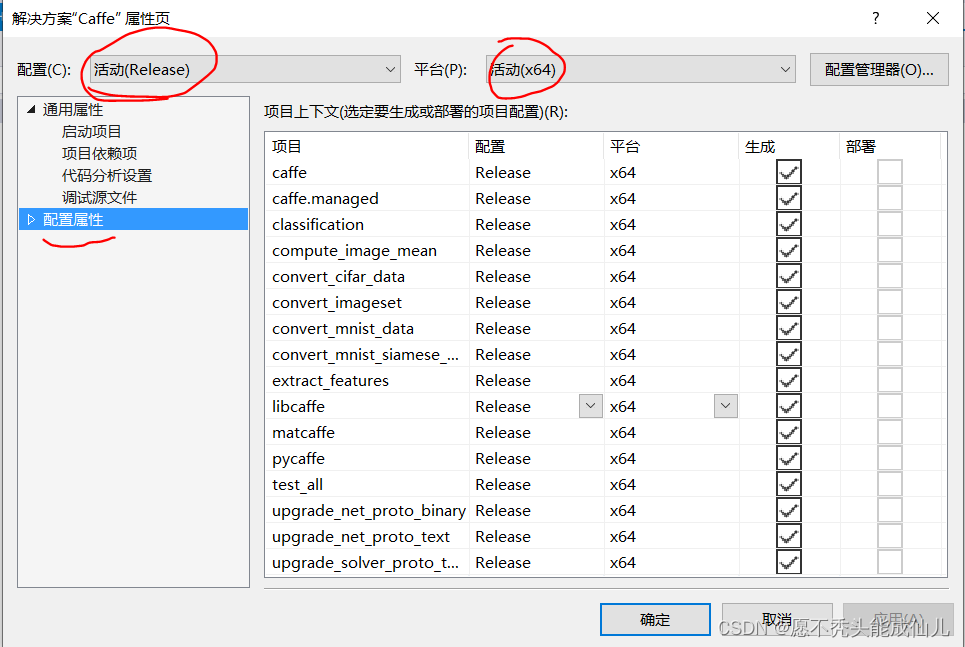The width and height of the screenshot is (965, 647).
Task: Open the 平台(P) x64 dropdown
Action: (x=640, y=70)
